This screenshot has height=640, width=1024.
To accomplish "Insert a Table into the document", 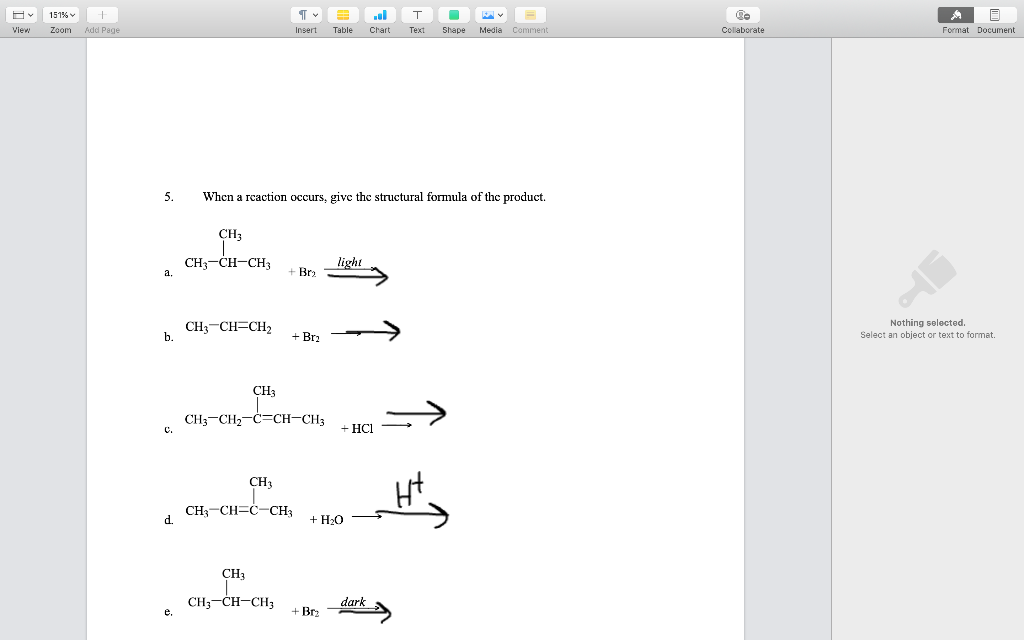I will [x=342, y=15].
